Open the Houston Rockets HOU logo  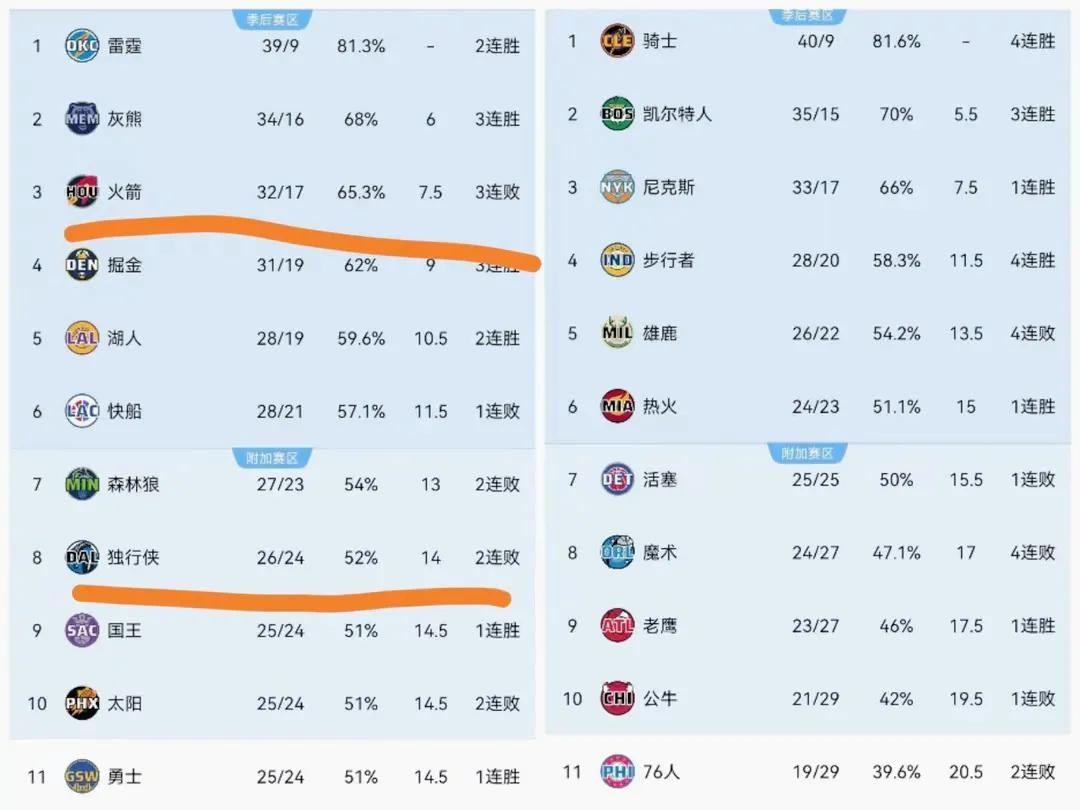tap(81, 191)
